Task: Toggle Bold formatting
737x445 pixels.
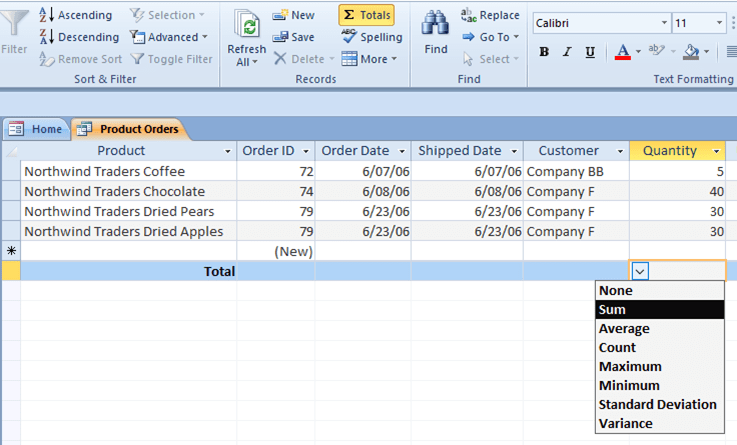Action: [x=544, y=52]
